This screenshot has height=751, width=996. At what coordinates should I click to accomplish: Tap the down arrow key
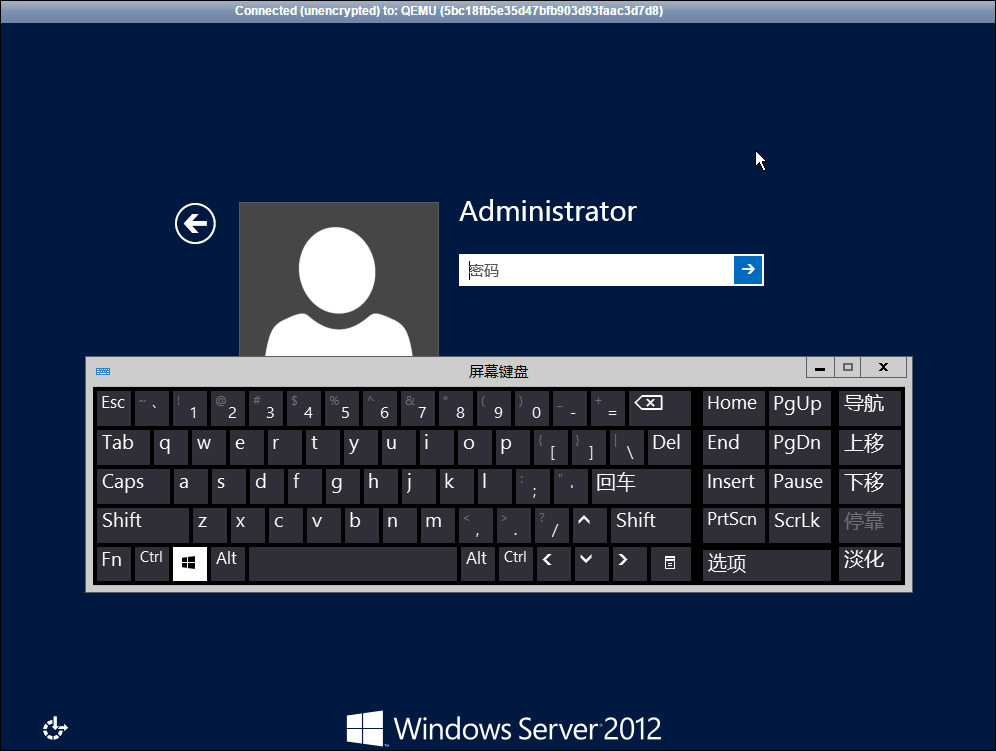tap(591, 564)
